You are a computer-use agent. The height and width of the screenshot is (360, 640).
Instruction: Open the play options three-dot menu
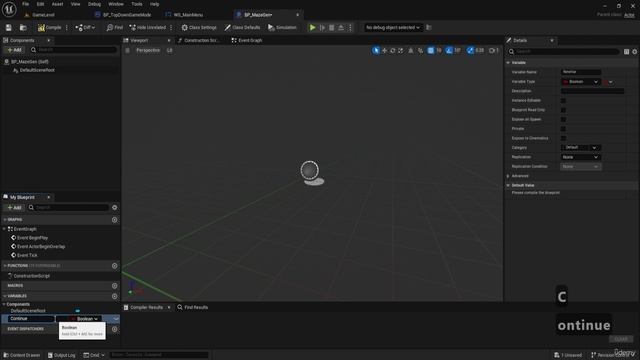point(350,28)
